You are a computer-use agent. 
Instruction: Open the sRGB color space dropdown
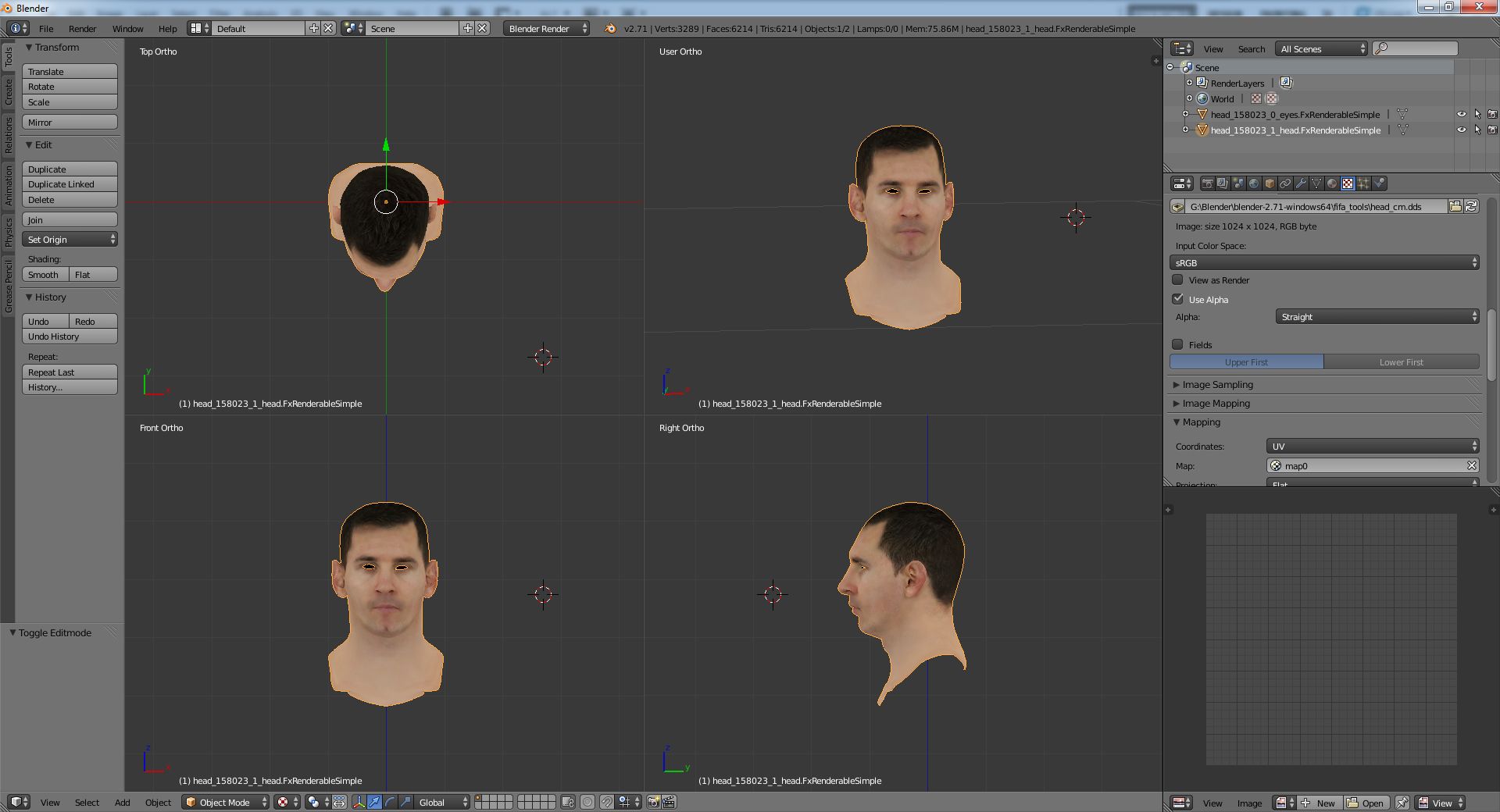pos(1324,263)
